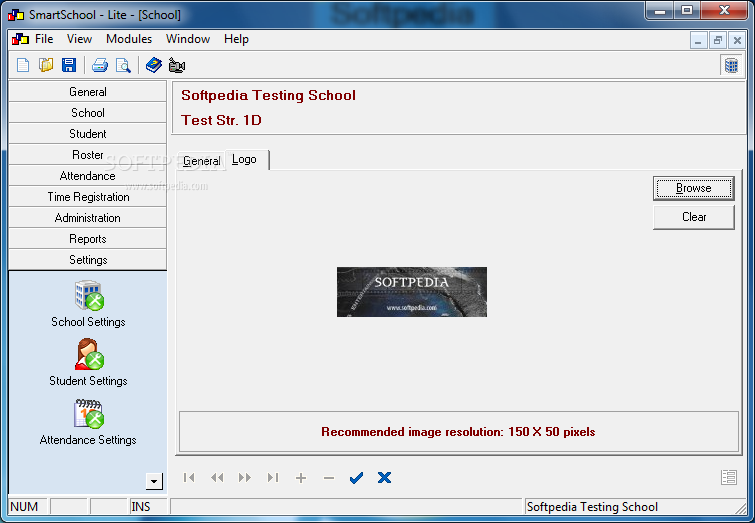Open School Settings icon in sidebar
This screenshot has width=755, height=523.
tap(89, 295)
